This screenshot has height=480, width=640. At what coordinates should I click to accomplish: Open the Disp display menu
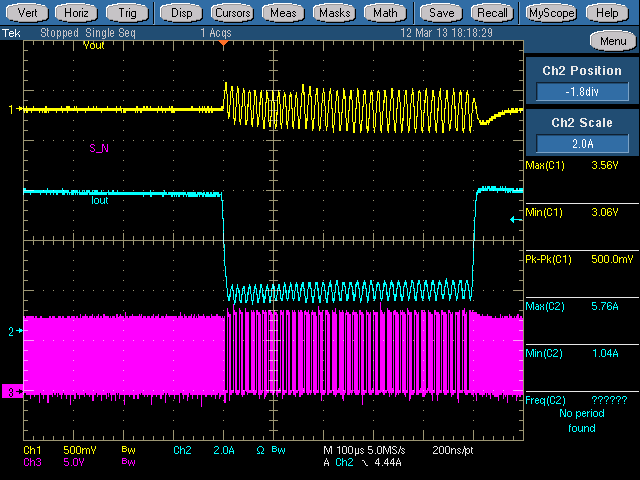tap(181, 13)
